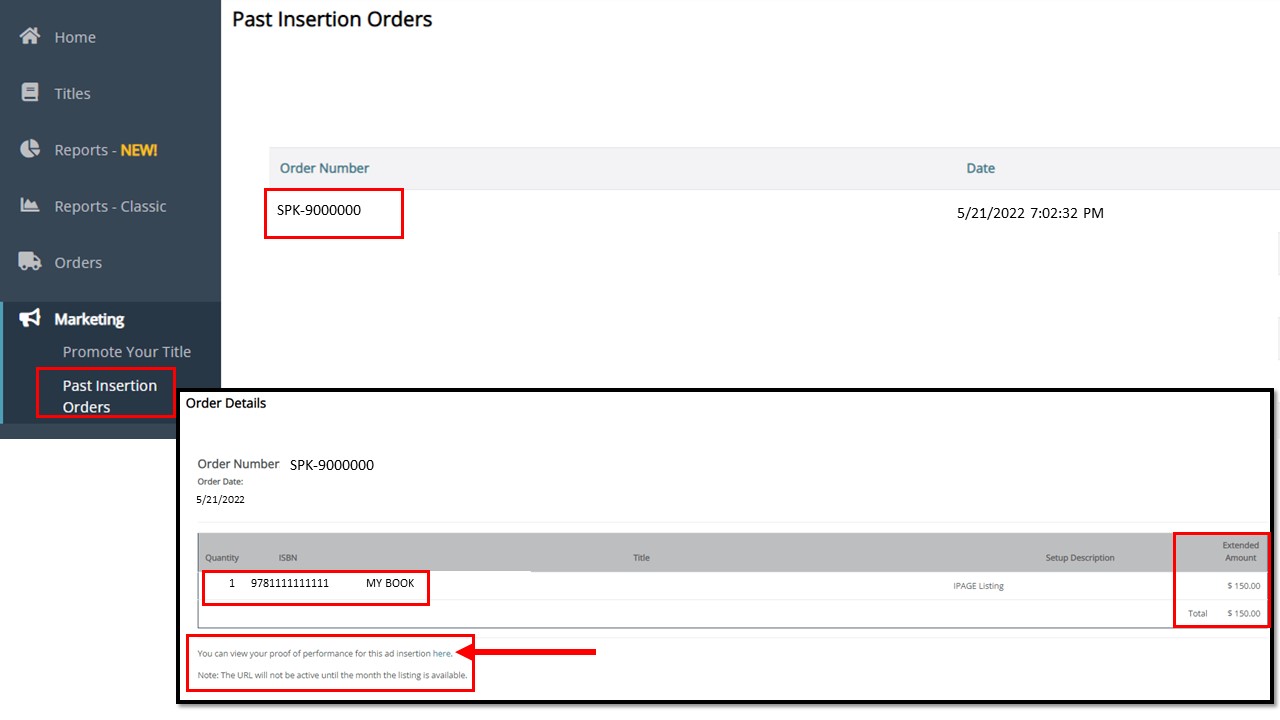This screenshot has height=720, width=1280.
Task: Click the Reports pie chart icon
Action: 30,149
